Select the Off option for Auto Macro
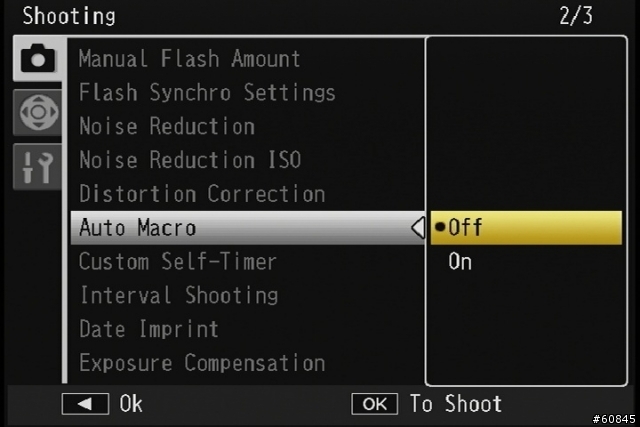The height and width of the screenshot is (427, 640). click(x=526, y=227)
